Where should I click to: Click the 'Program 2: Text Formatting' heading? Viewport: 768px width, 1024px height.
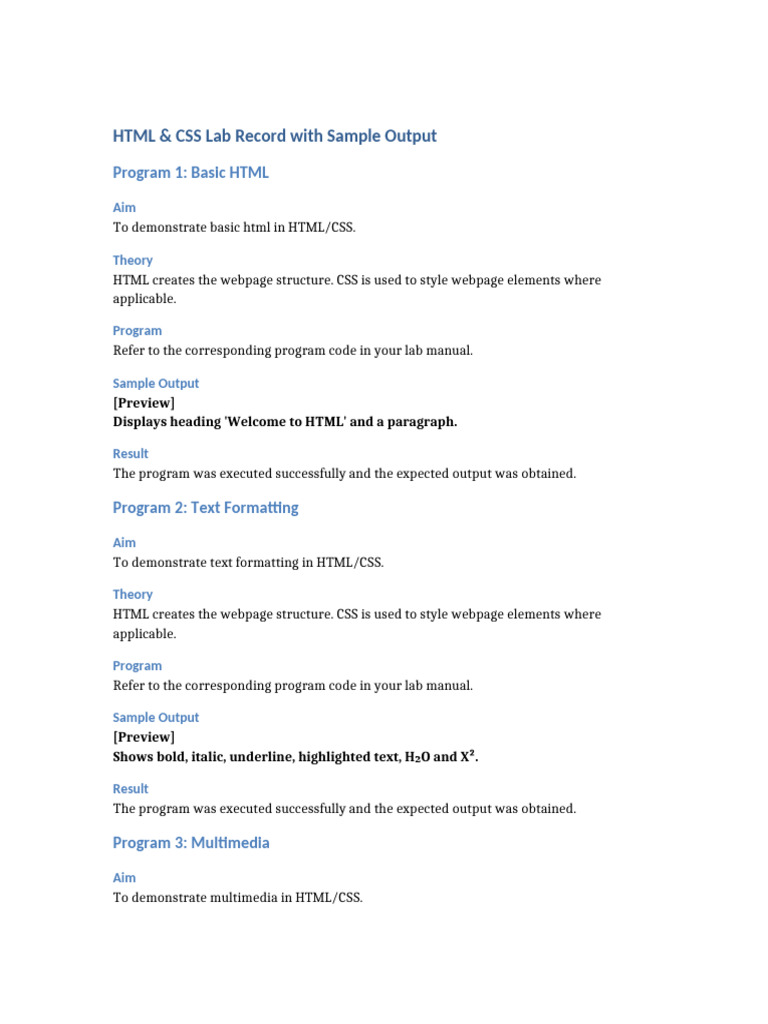tap(206, 508)
